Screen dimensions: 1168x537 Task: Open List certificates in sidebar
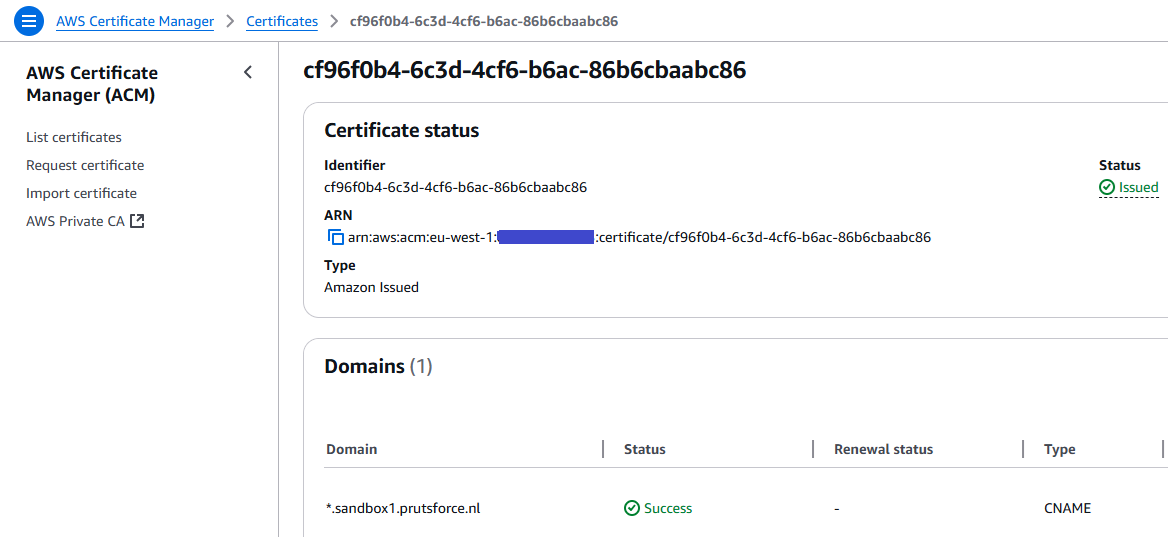click(74, 137)
